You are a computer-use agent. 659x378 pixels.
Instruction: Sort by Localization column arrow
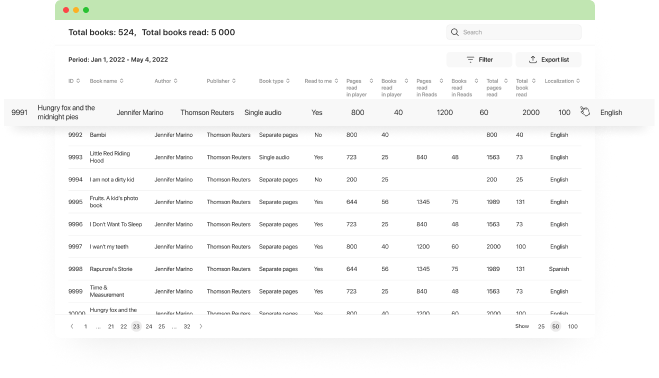click(x=578, y=81)
